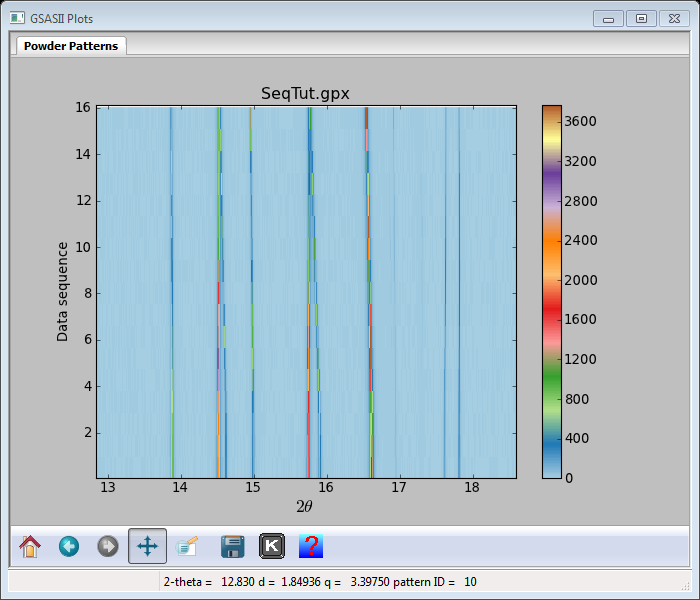Image resolution: width=700 pixels, height=600 pixels.
Task: Open help with the red question mark
Action: (x=311, y=546)
